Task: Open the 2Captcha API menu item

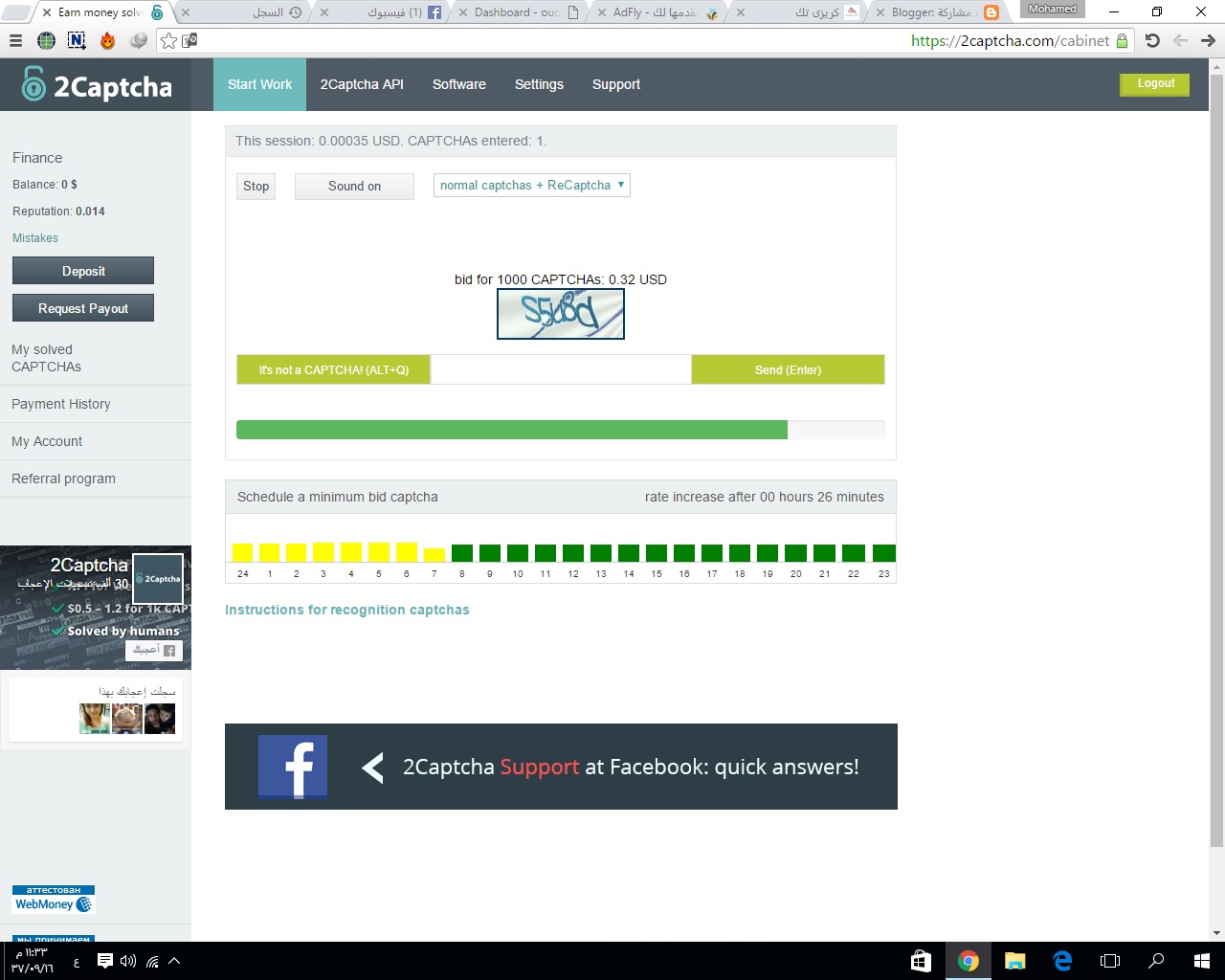Action: [362, 84]
